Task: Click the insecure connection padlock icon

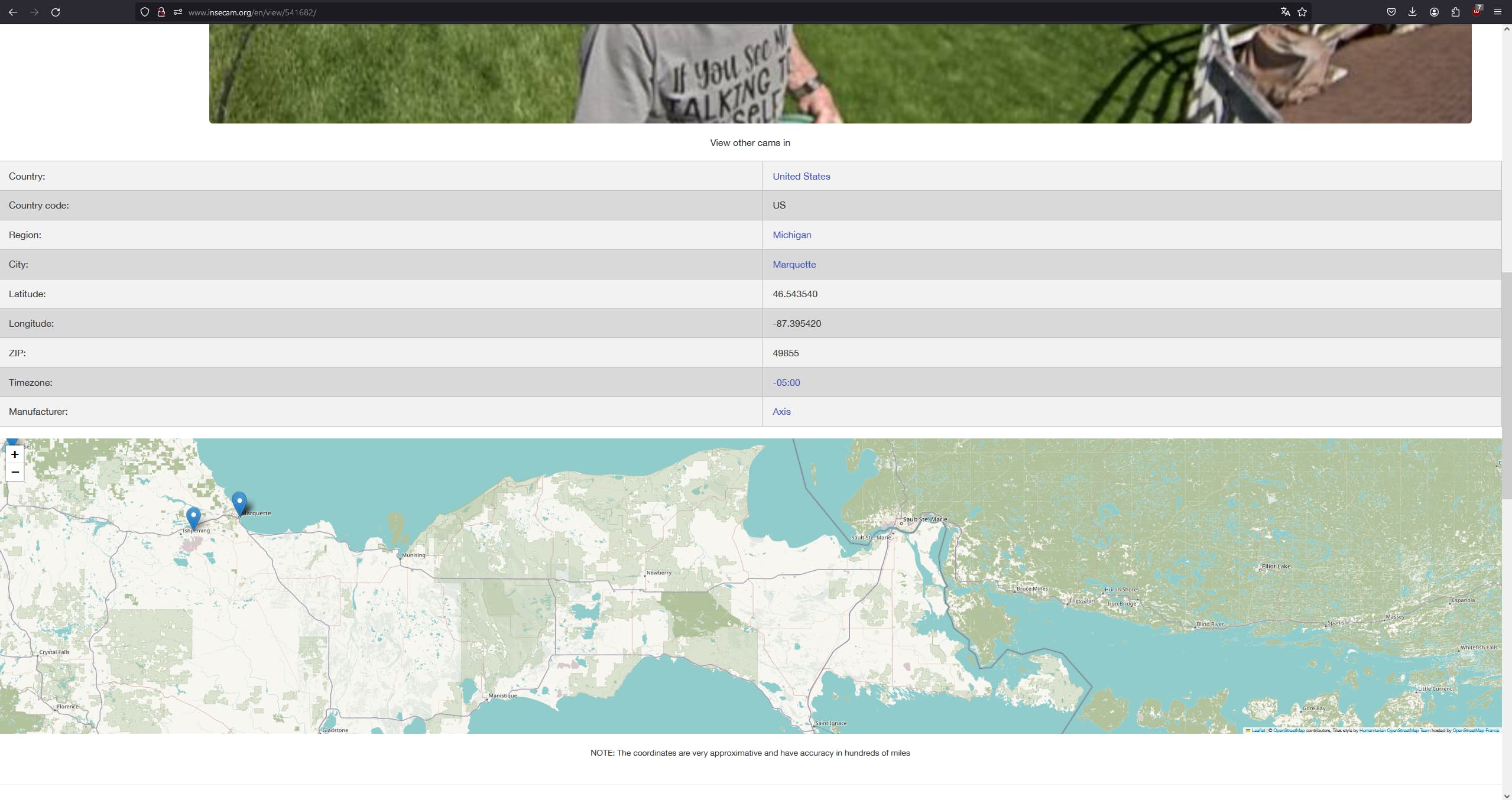Action: click(161, 12)
